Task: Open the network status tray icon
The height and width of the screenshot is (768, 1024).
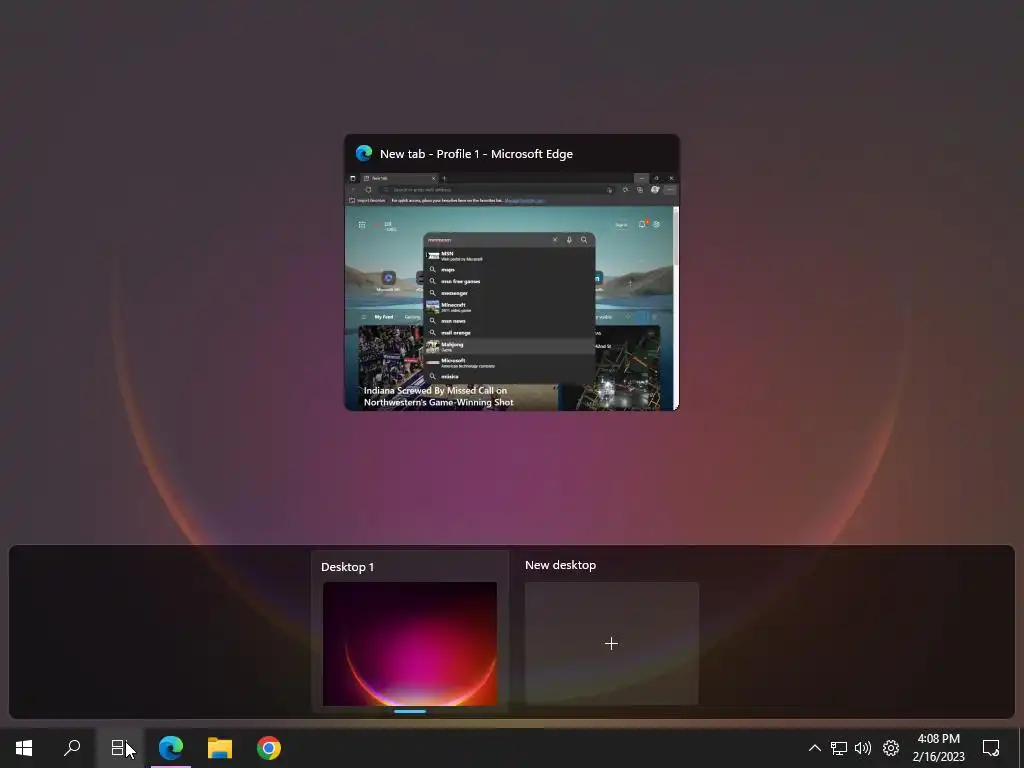Action: [x=839, y=748]
